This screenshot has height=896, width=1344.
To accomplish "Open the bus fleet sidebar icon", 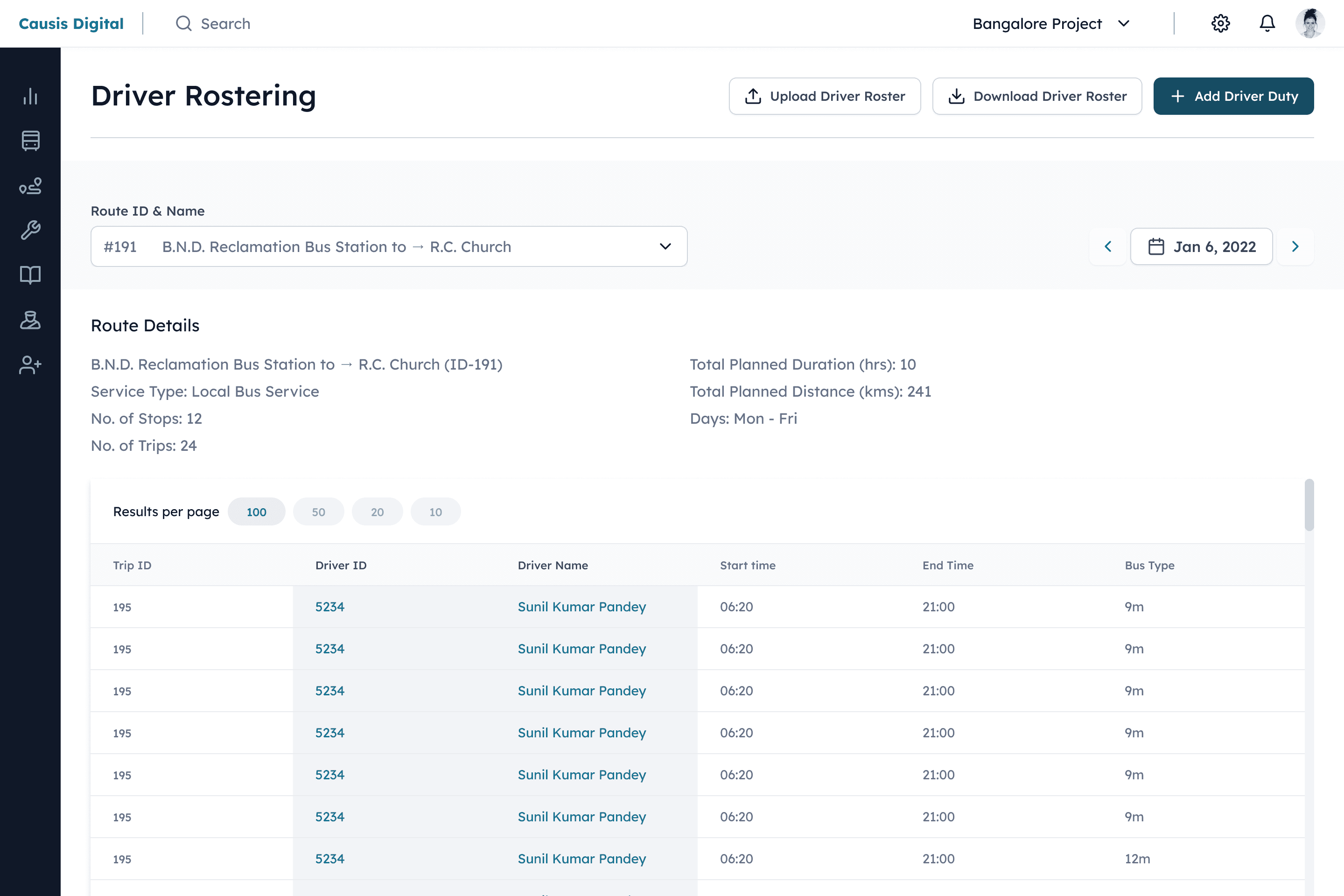I will (x=30, y=140).
